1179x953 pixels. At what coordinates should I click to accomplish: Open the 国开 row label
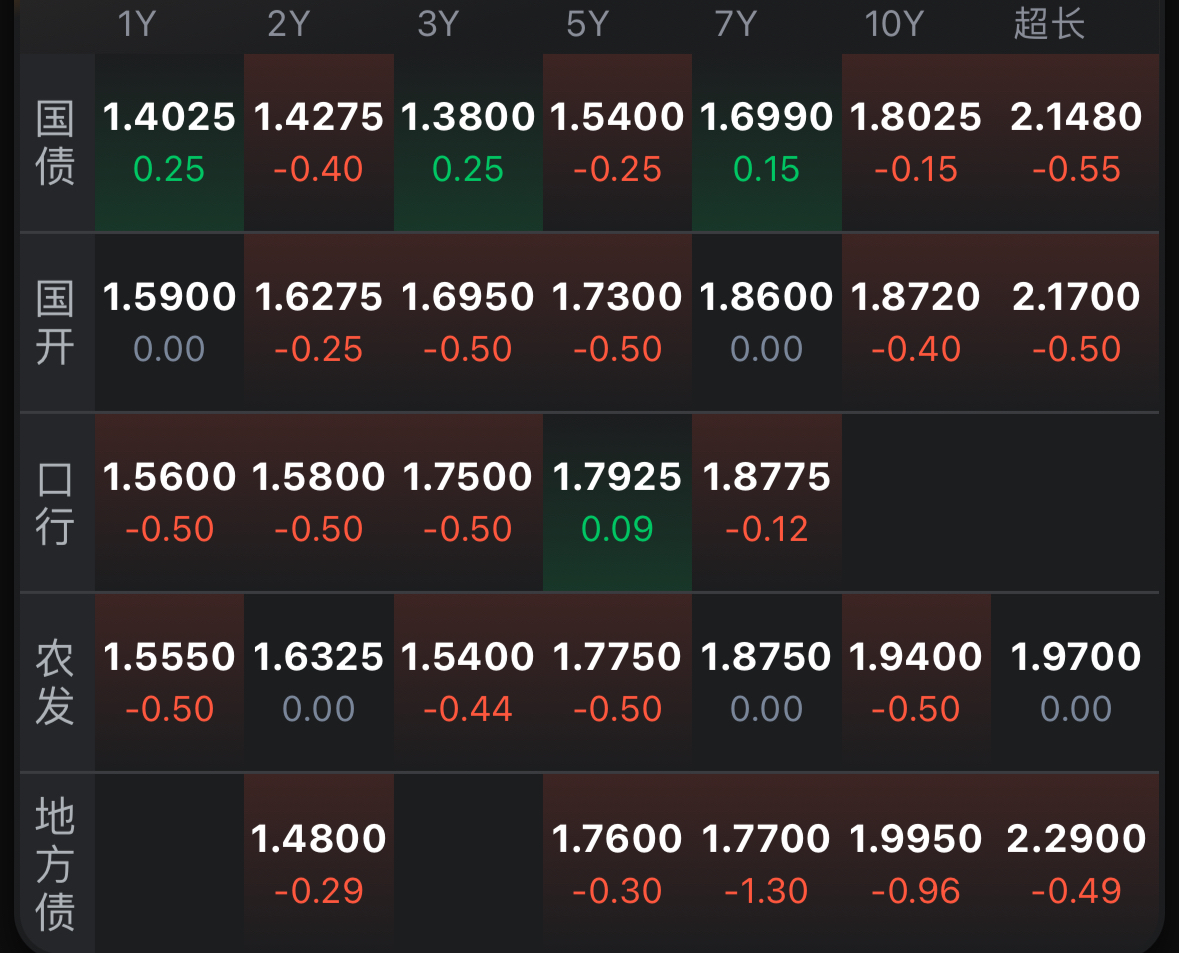pyautogui.click(x=55, y=322)
